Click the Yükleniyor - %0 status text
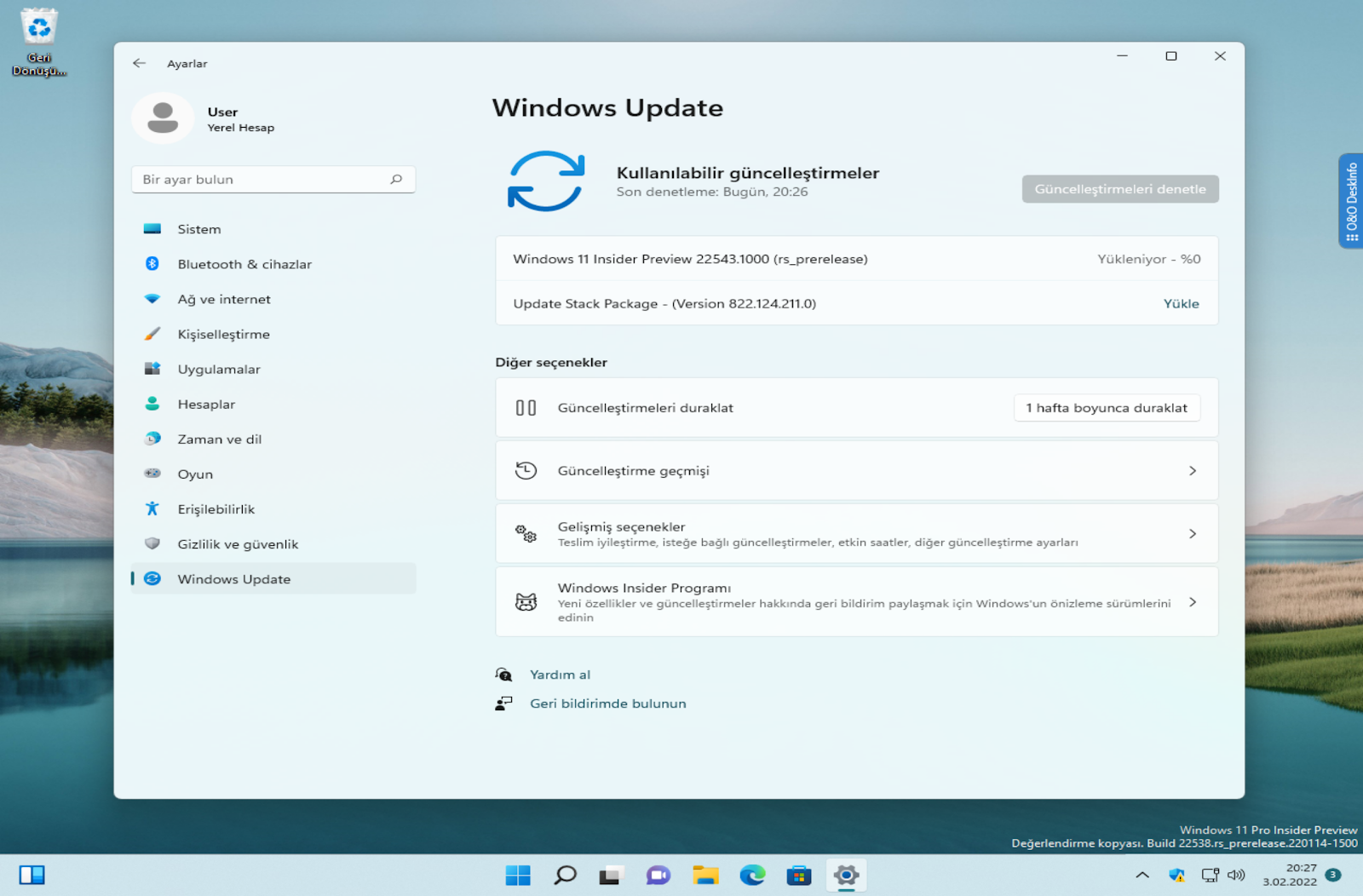Screen dimensions: 1363x896 click(1148, 259)
